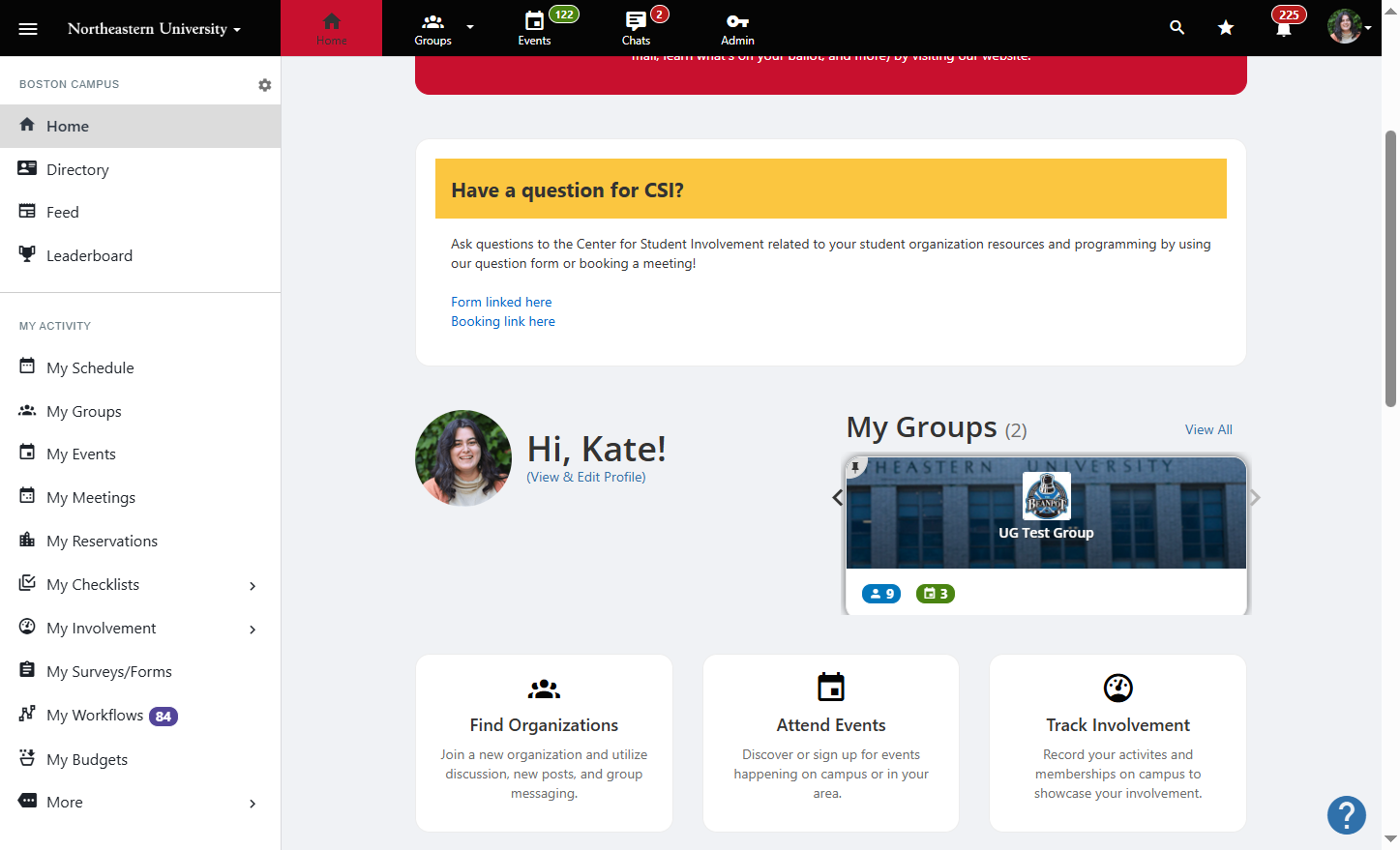
Task: Open the blue help question mark
Action: tap(1347, 815)
